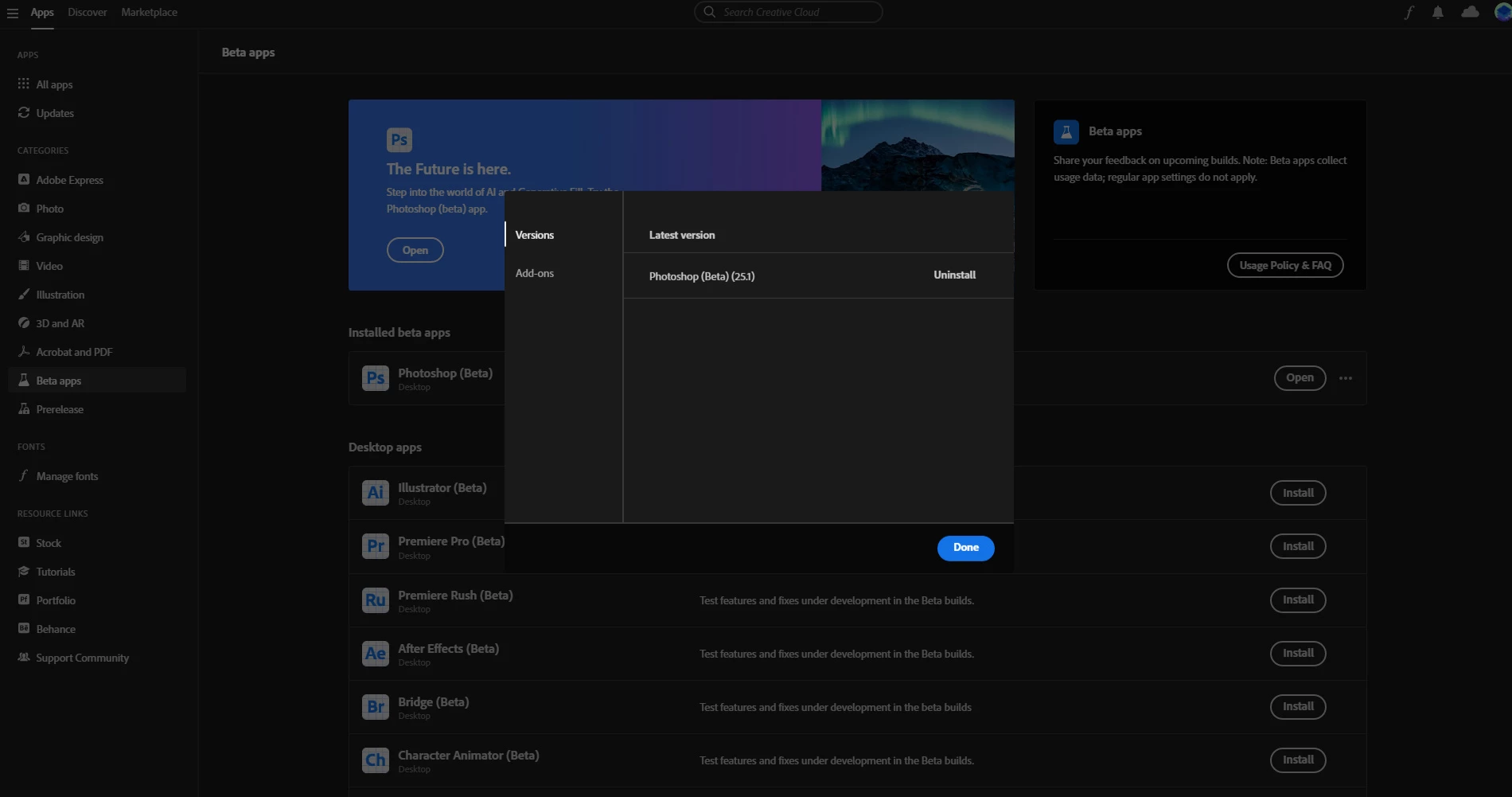Viewport: 1512px width, 797px height.
Task: Open notifications bell icon
Action: [1438, 12]
